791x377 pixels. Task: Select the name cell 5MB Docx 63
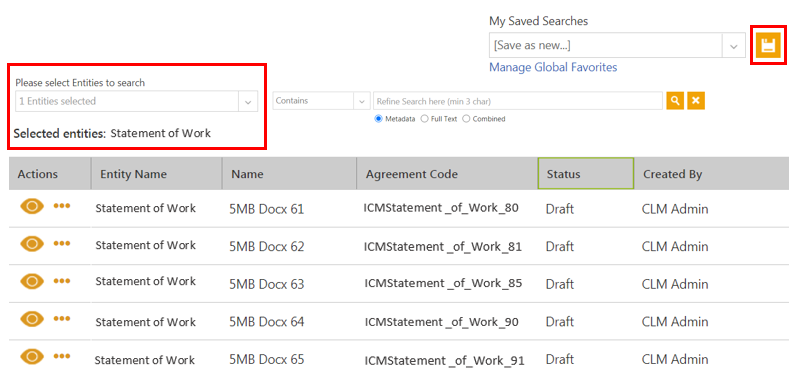[267, 284]
